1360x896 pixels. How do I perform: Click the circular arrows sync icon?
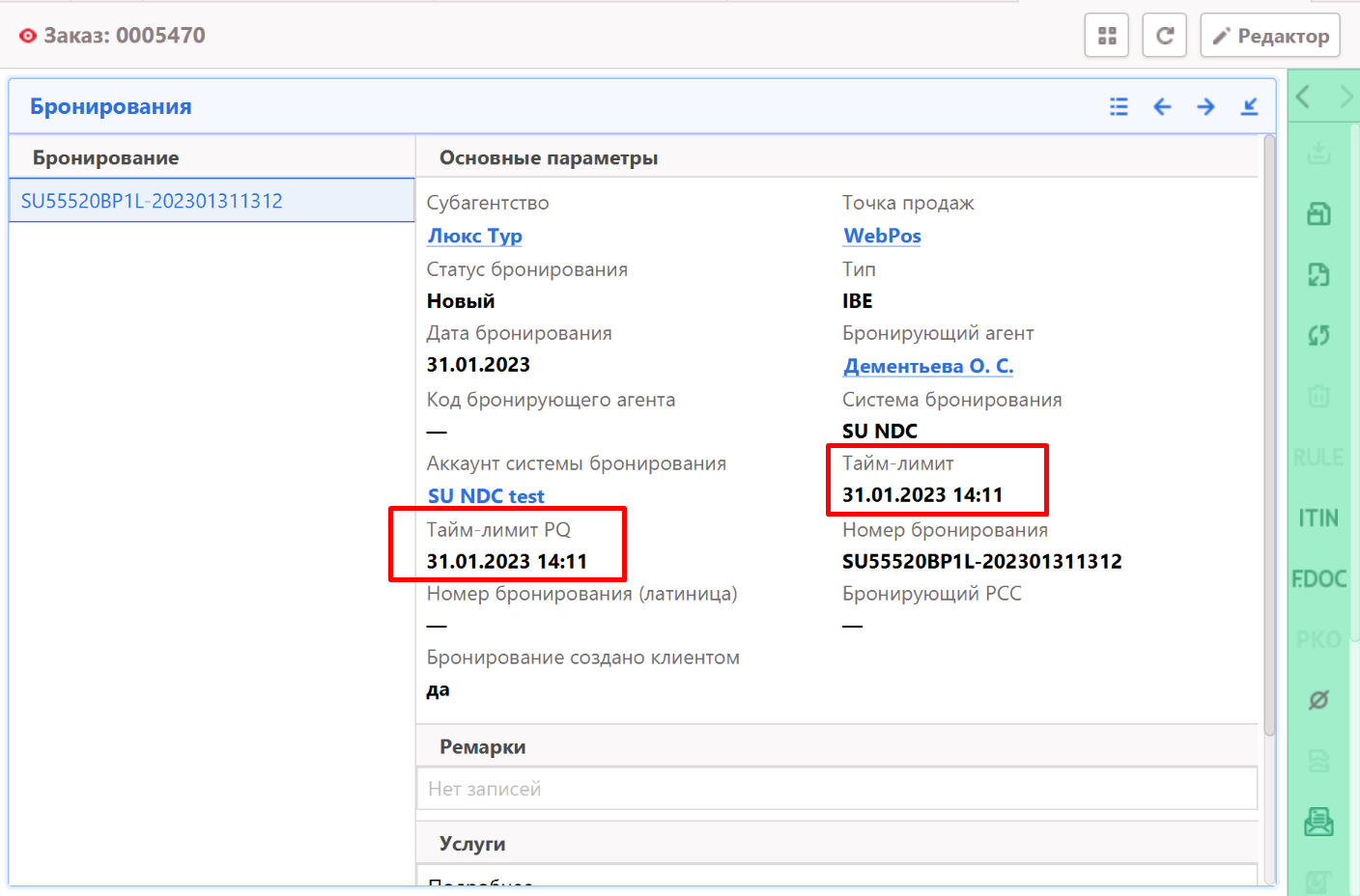1318,335
